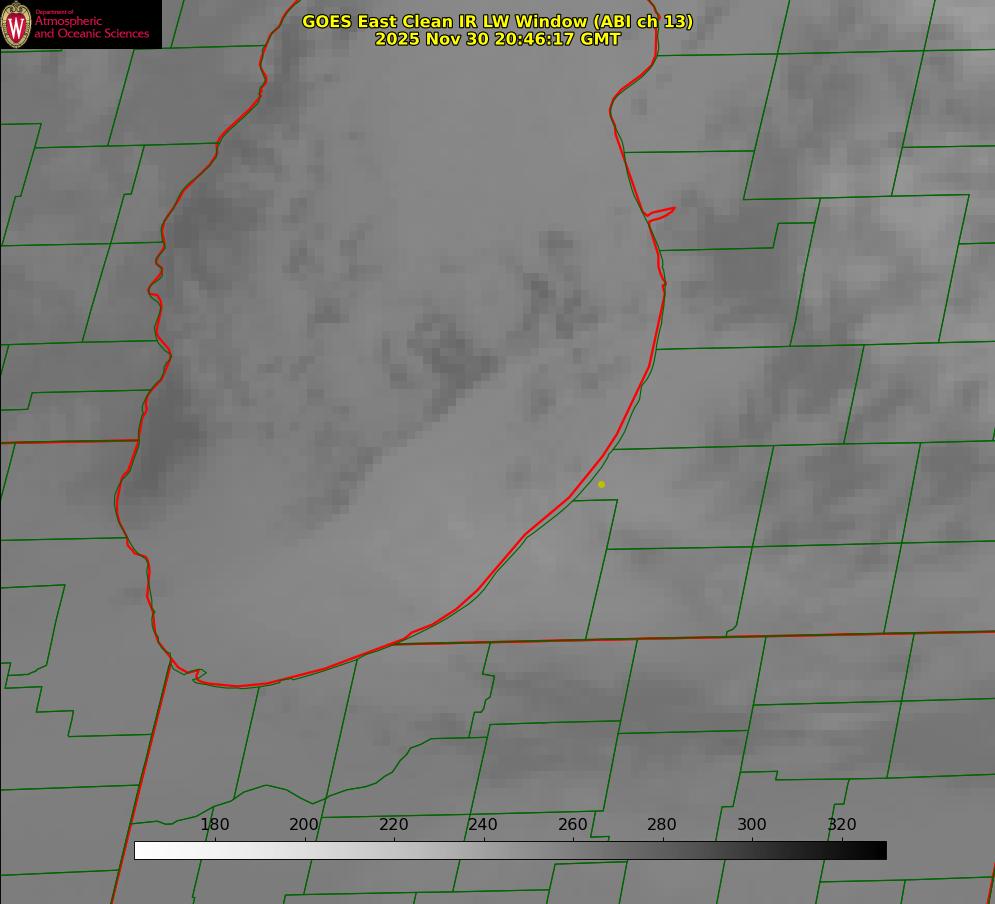This screenshot has width=995, height=904.
Task: Click the yellow dot marker near the lakeshore
Action: pos(601,484)
